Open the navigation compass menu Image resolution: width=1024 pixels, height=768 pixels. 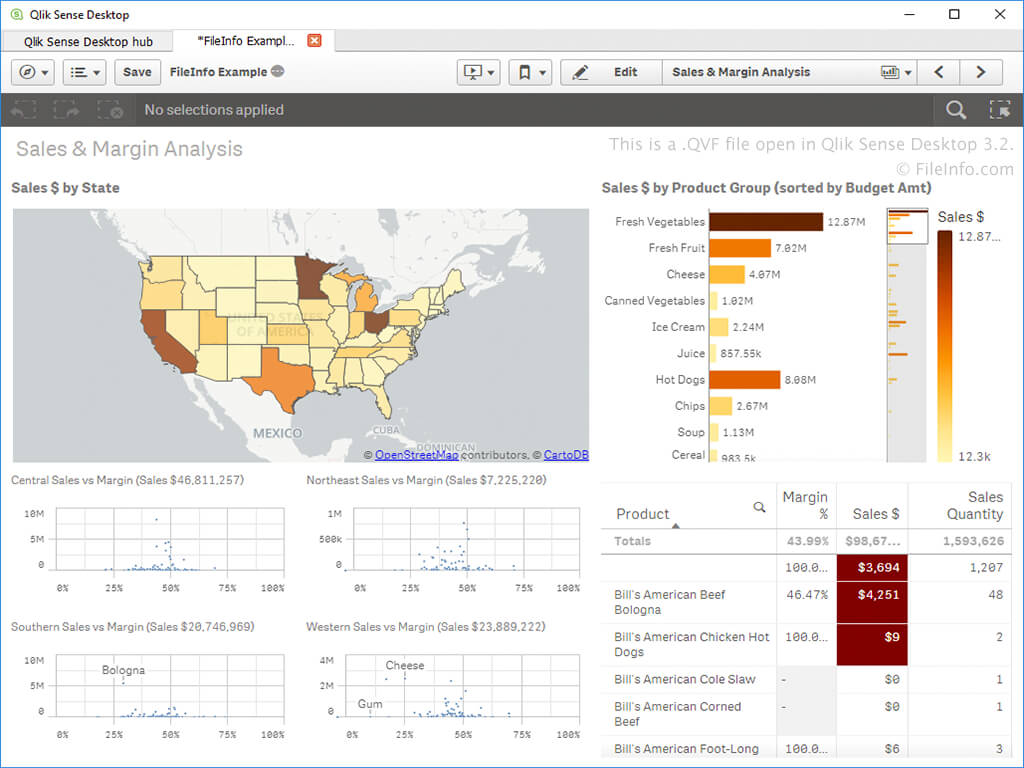33,72
